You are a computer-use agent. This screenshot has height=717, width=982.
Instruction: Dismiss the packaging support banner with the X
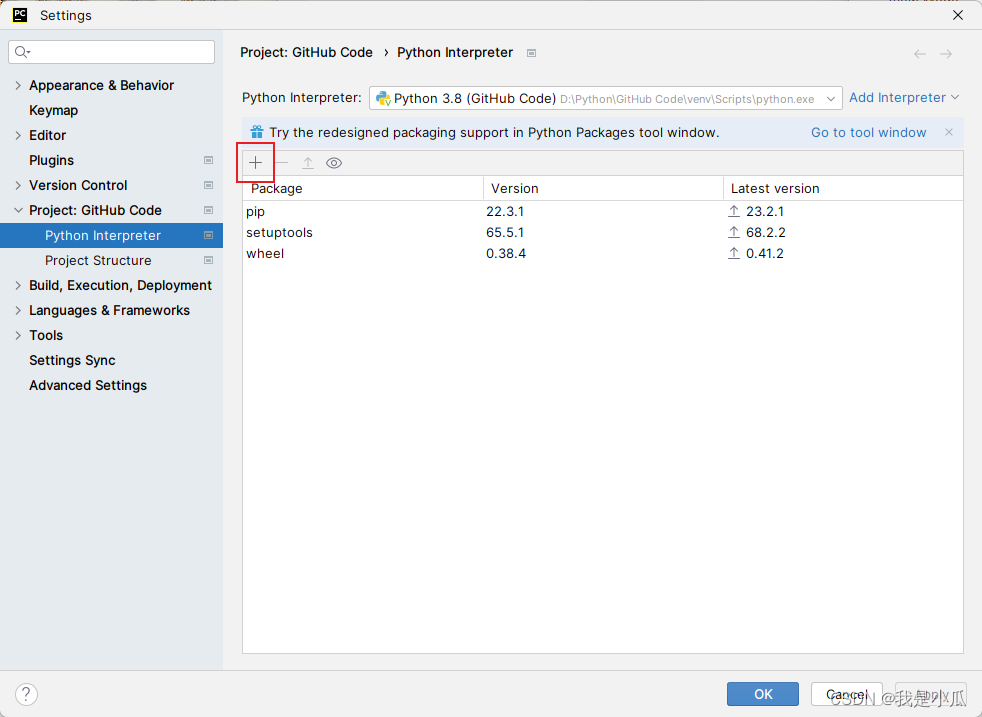(948, 132)
